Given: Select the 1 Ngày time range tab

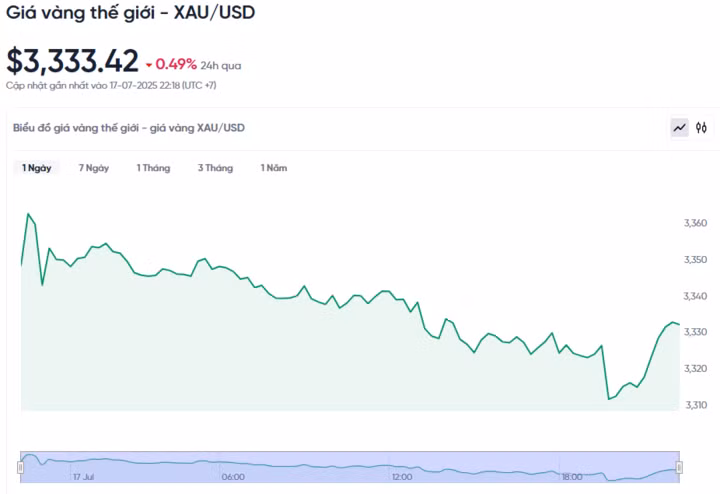Looking at the screenshot, I should pos(37,168).
